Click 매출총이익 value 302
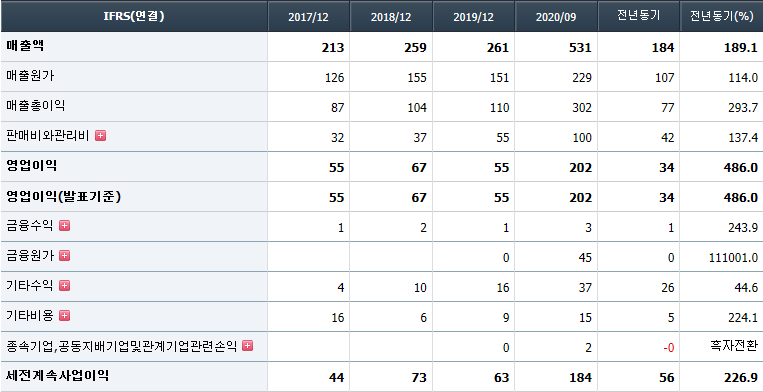Viewport: 763px width, 392px height. coord(582,108)
